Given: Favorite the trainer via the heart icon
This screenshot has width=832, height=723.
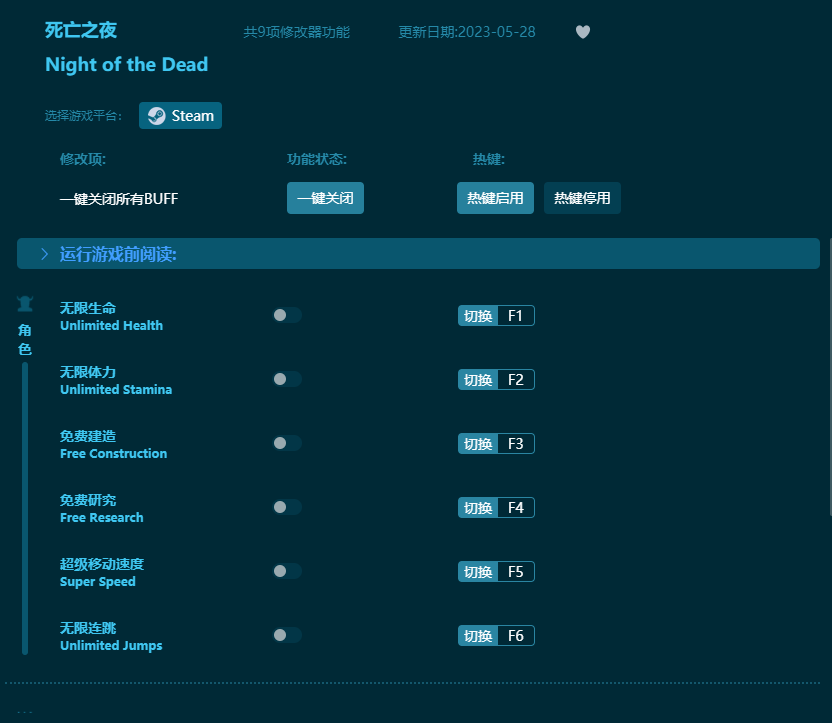Looking at the screenshot, I should tap(583, 32).
